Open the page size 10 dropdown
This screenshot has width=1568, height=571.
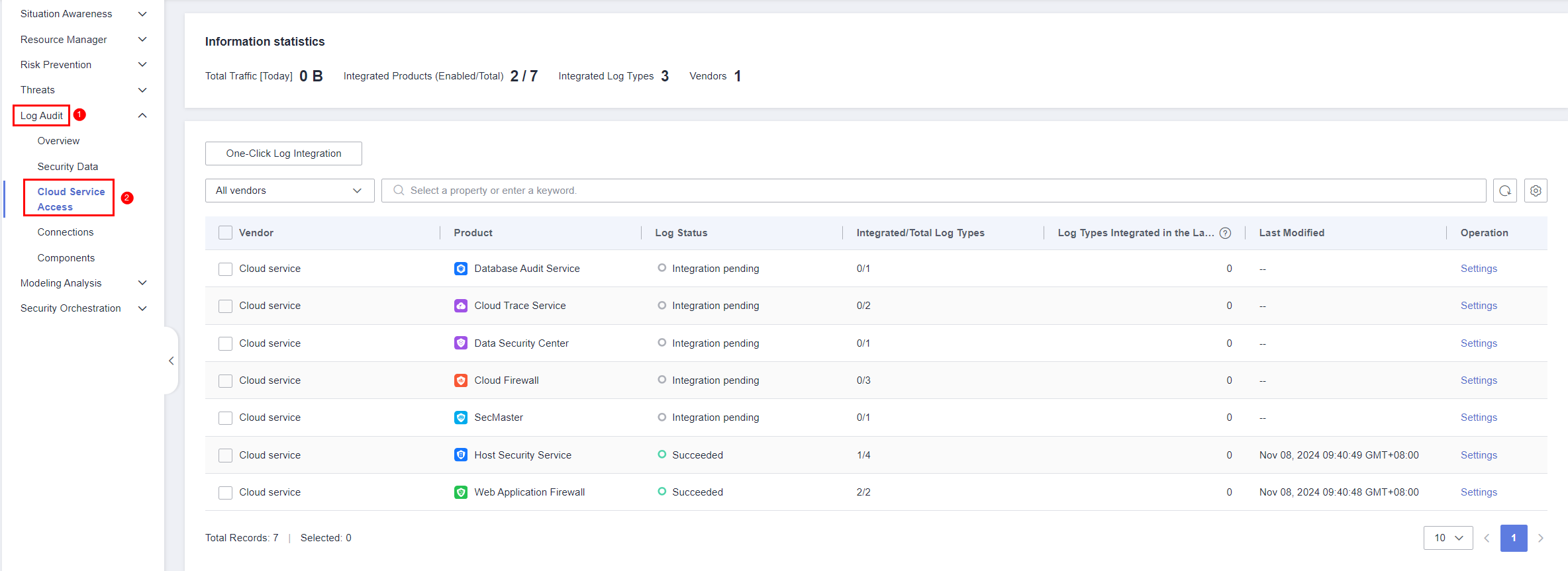click(1447, 538)
